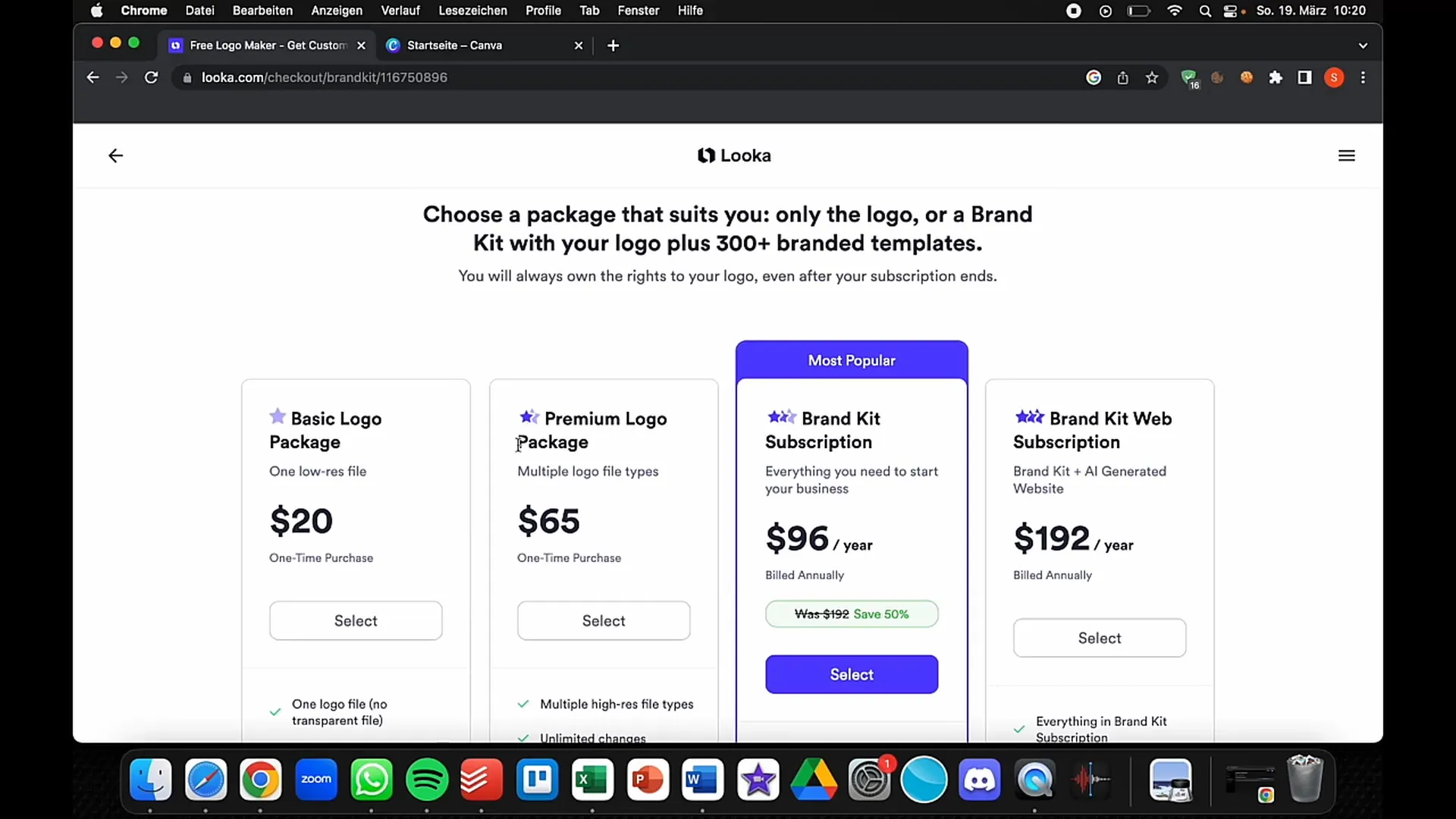Click the Brand Kit Web Subscription Select
Image resolution: width=1456 pixels, height=819 pixels.
click(1099, 638)
